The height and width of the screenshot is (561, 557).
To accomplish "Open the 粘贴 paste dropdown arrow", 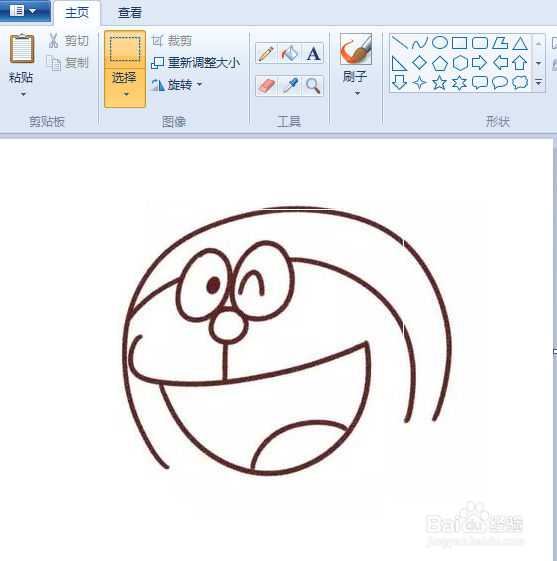I will point(23,95).
